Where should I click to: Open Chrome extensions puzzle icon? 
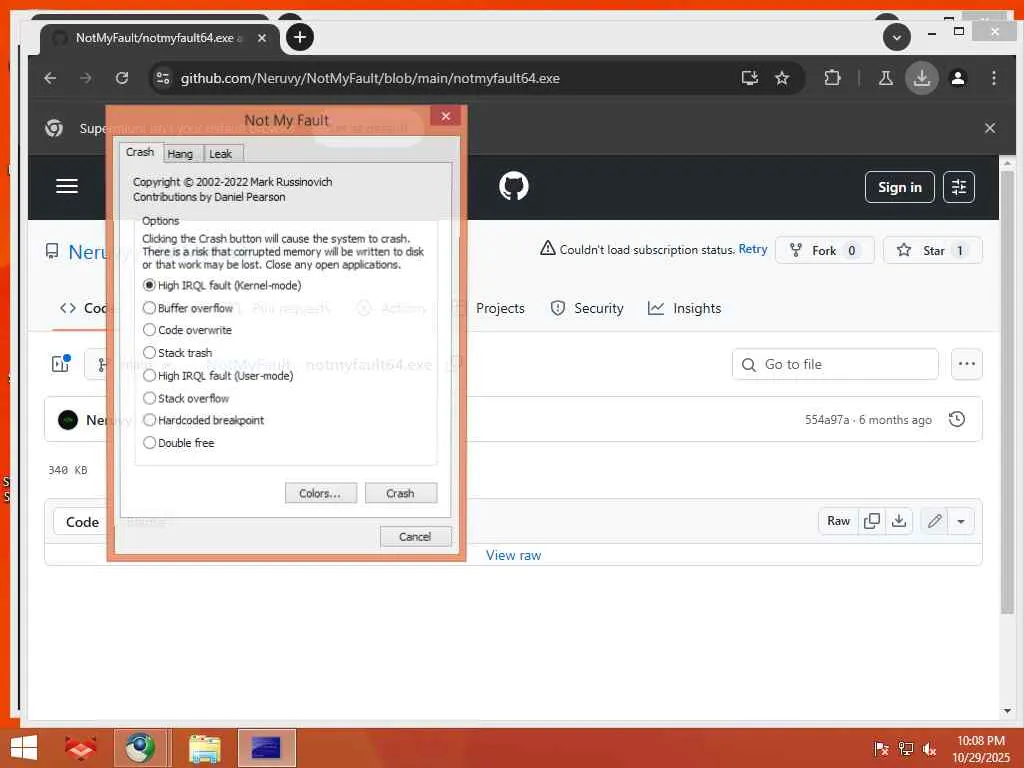(x=832, y=78)
